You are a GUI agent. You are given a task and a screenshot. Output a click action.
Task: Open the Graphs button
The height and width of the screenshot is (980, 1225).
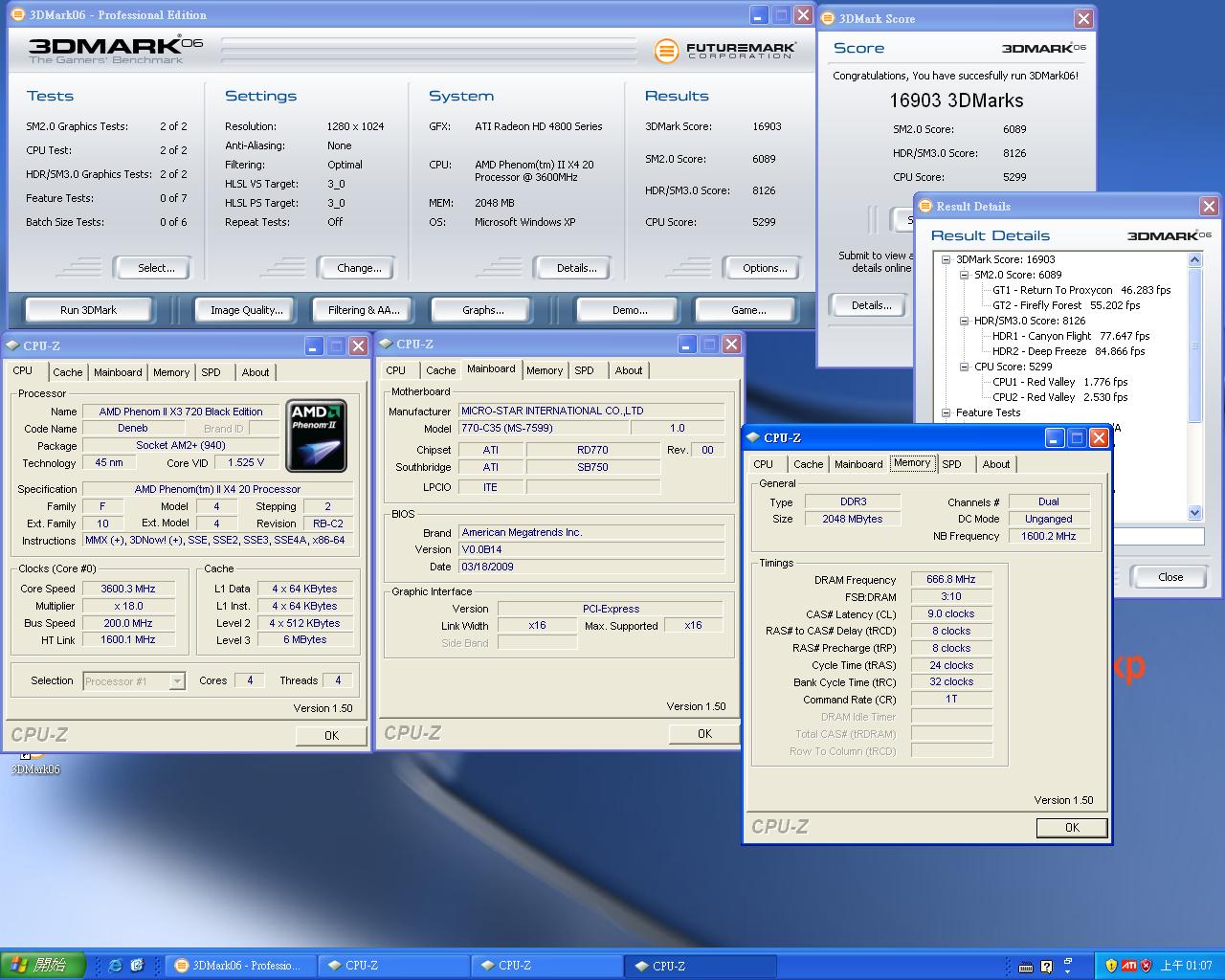point(483,310)
